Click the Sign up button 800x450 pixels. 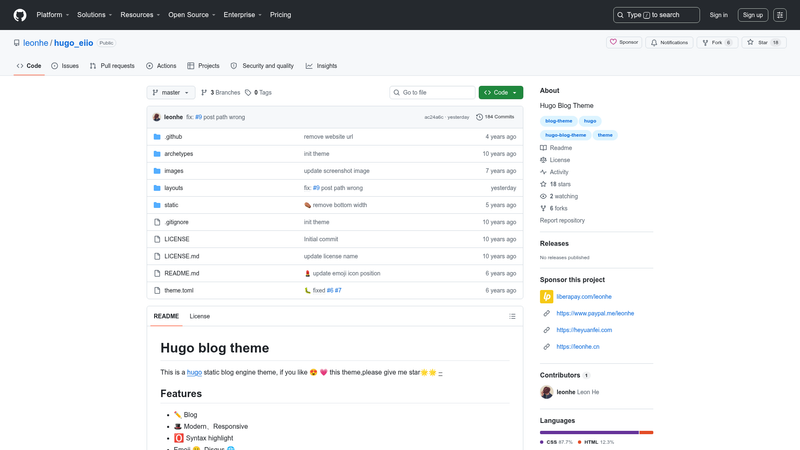(x=753, y=15)
